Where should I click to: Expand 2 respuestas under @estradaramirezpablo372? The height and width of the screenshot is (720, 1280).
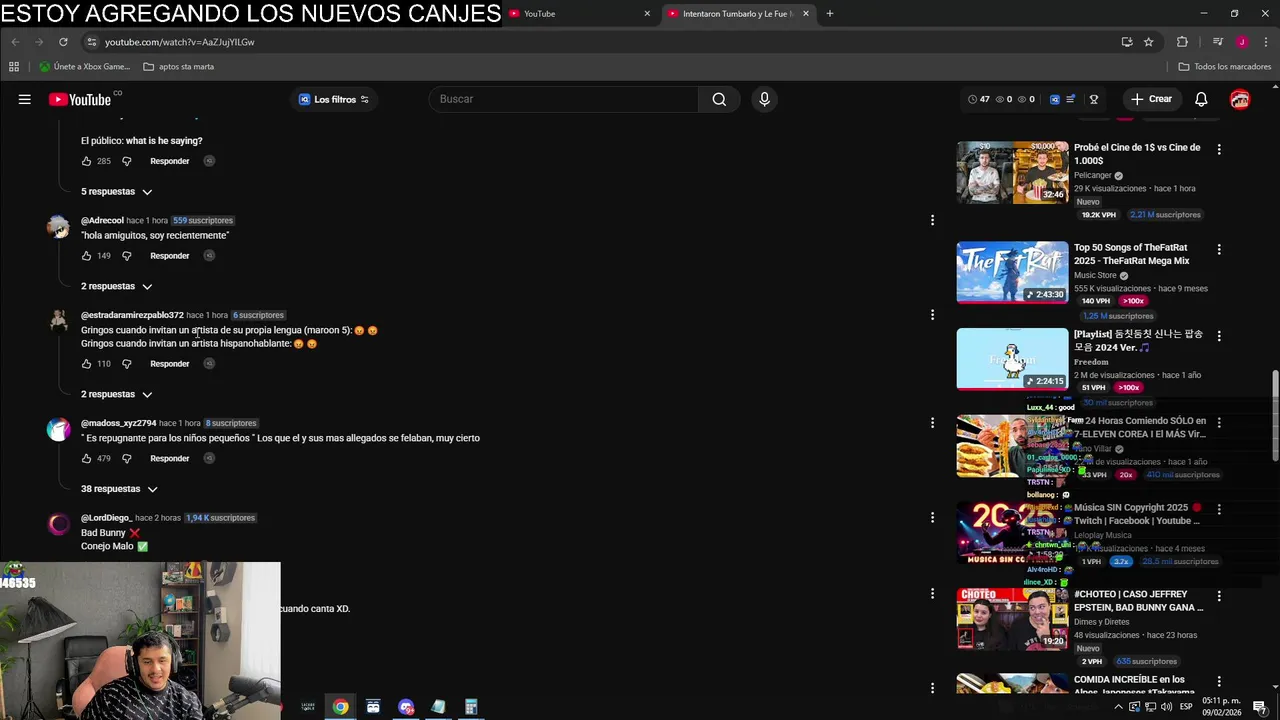(117, 395)
